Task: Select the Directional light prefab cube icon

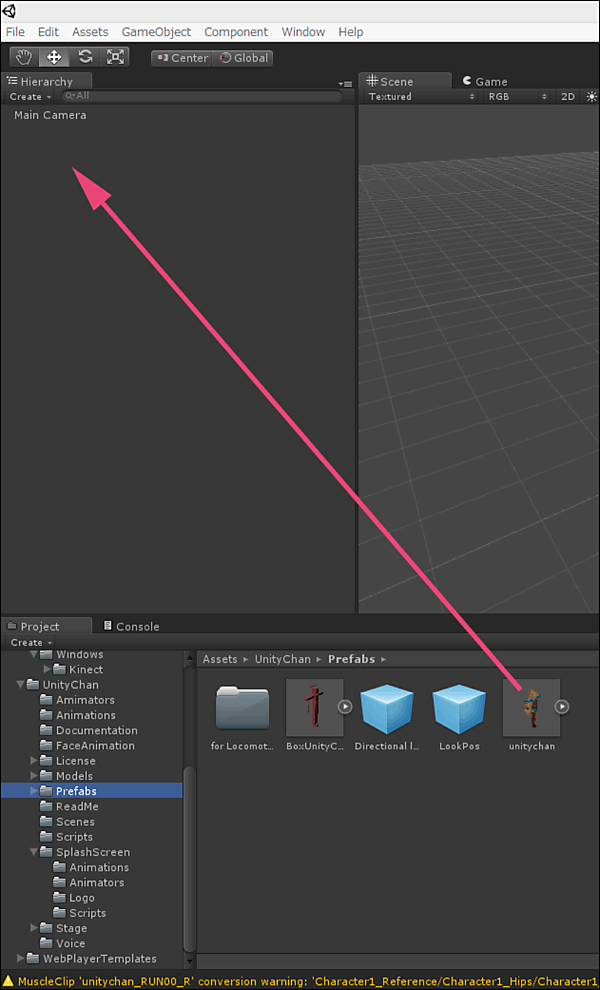Action: [x=387, y=708]
